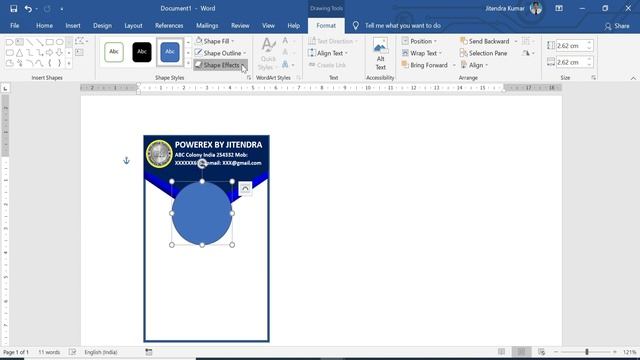Screen dimensions: 640x360
Task: Click the Draw Text Box icon
Action: click(x=80, y=52)
